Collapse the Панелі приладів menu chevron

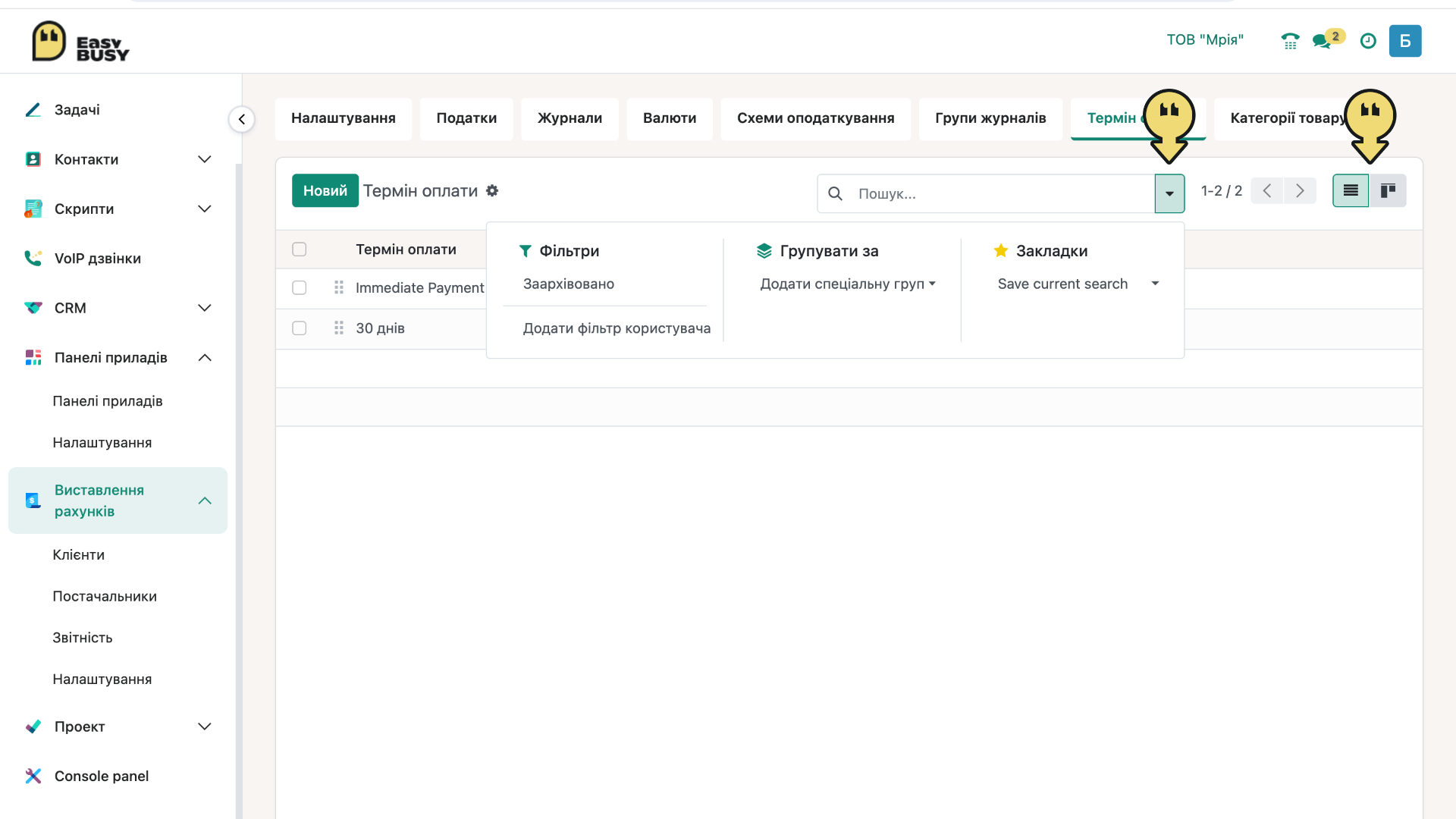pyautogui.click(x=204, y=357)
